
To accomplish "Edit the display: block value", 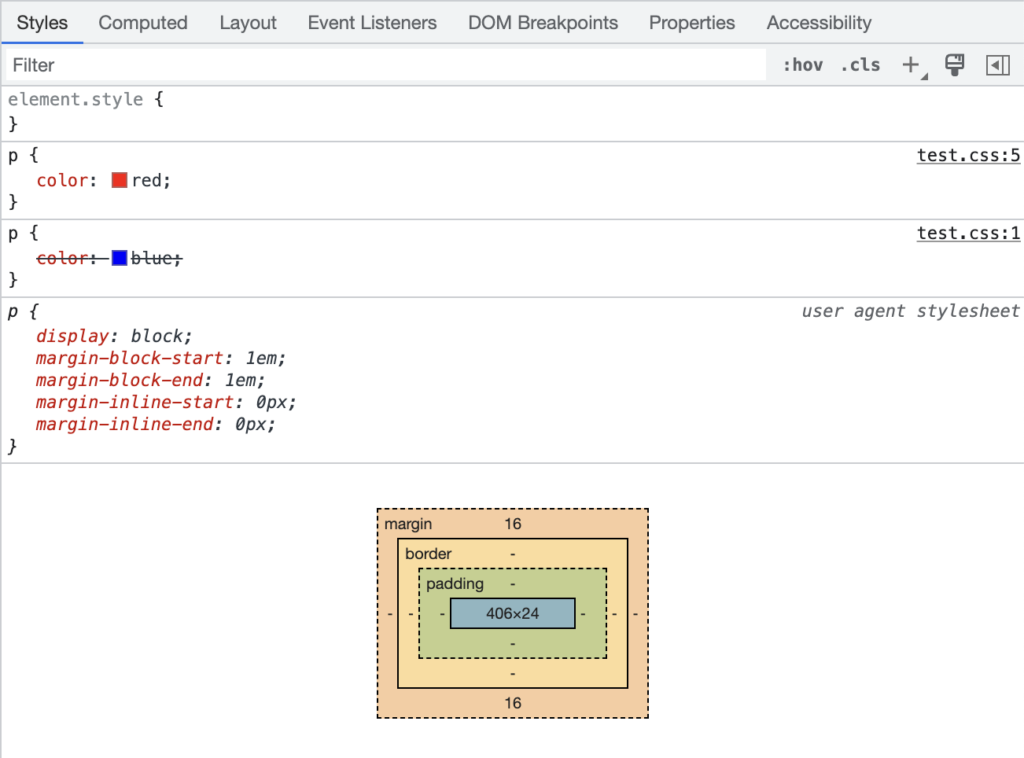I will coord(160,336).
